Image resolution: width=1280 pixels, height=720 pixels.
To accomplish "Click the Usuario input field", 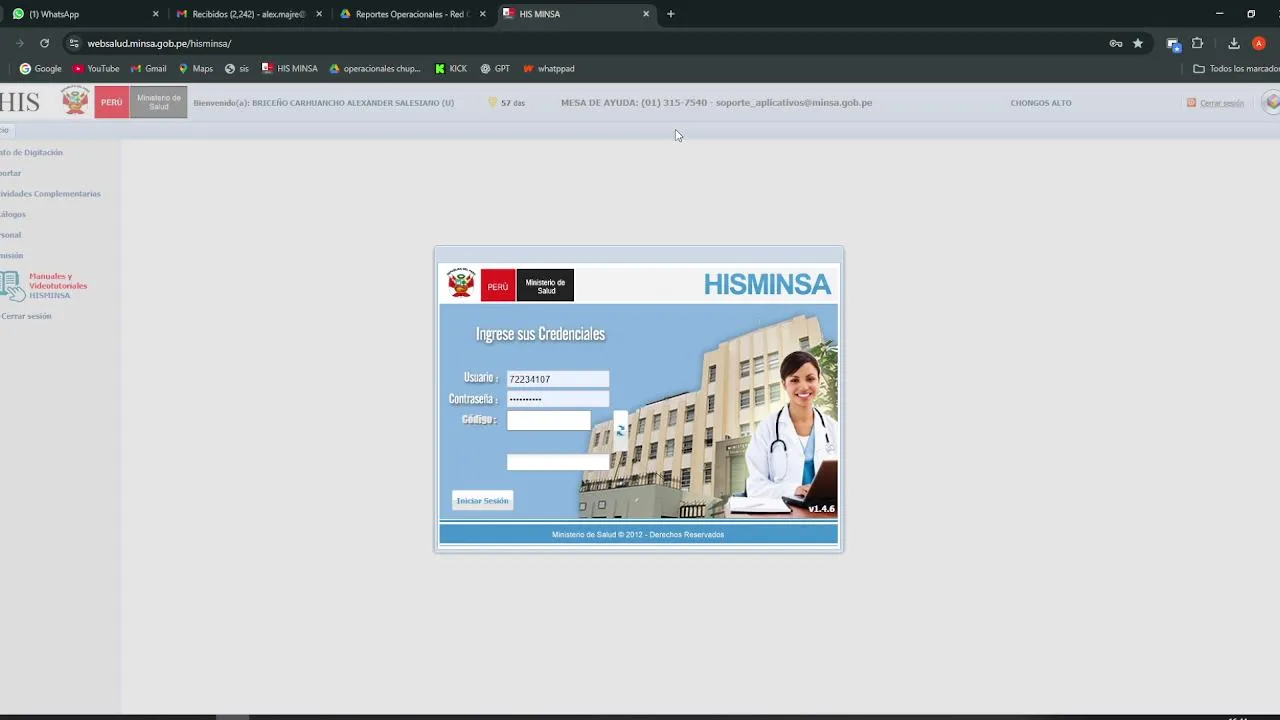I will (557, 379).
